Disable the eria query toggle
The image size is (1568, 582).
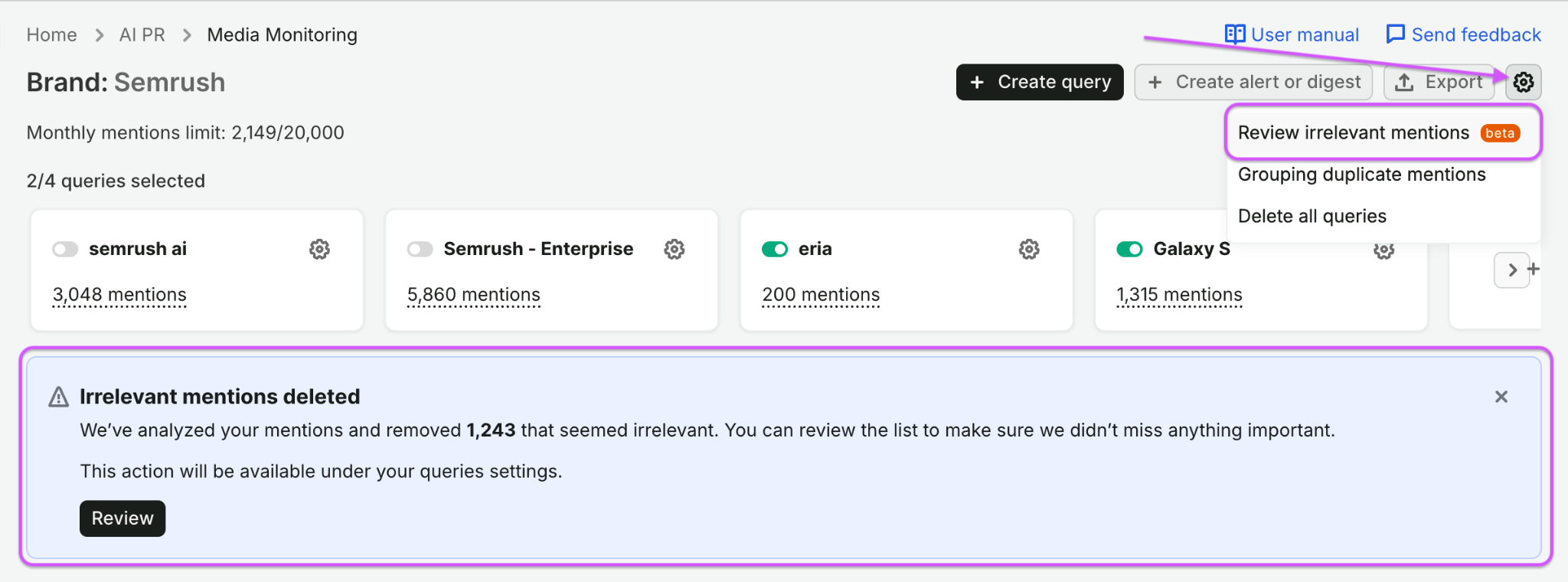(775, 249)
